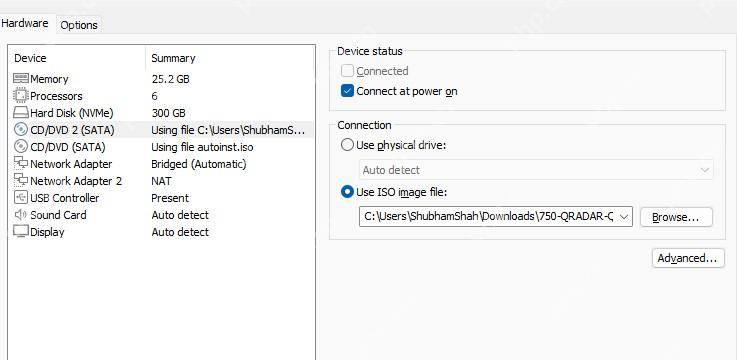Screen dimensions: 737x360
Task: Select the Network Adapter 2 label
Action: [x=76, y=181]
